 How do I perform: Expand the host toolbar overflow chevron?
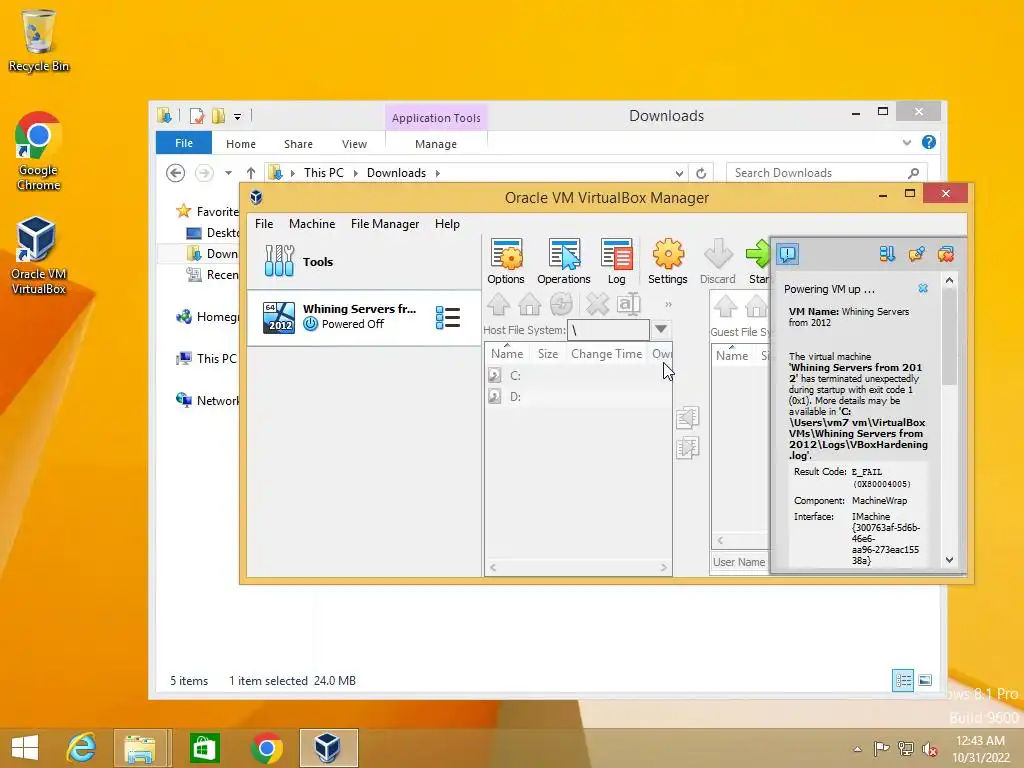(668, 304)
